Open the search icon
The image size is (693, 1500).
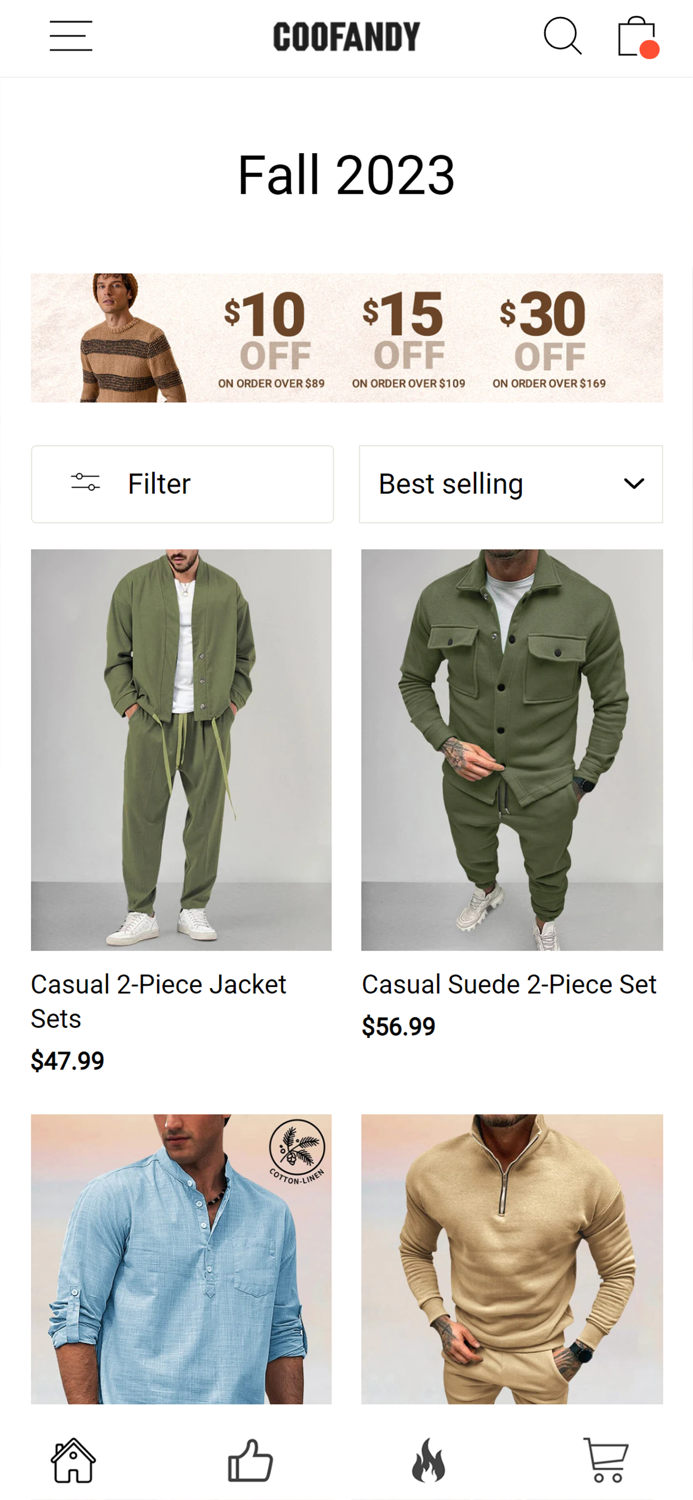coord(562,36)
